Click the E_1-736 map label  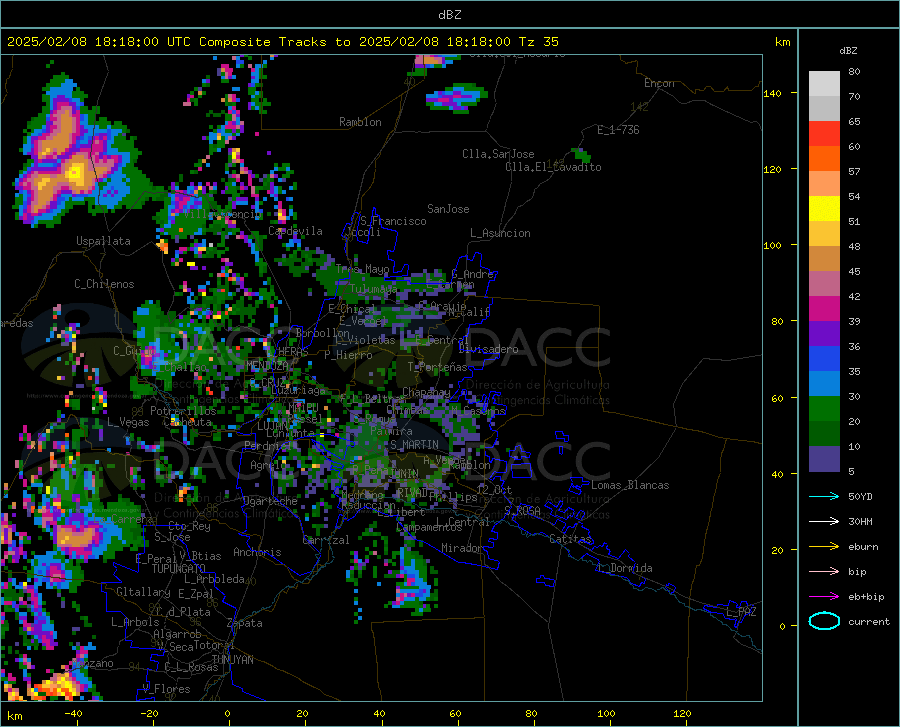tap(618, 130)
